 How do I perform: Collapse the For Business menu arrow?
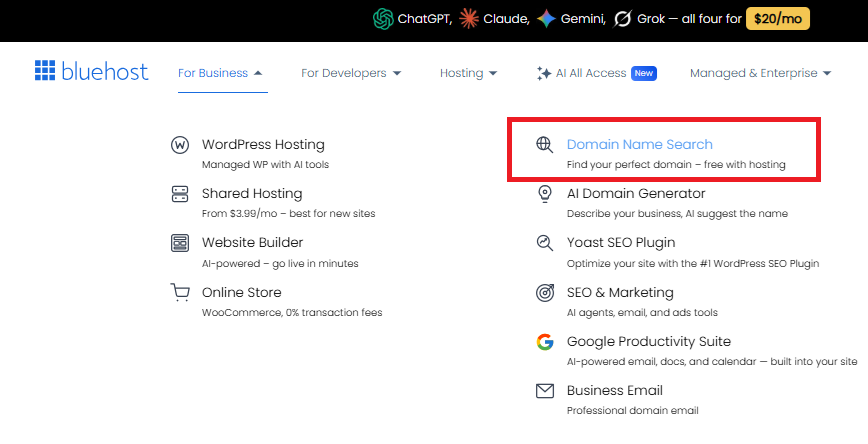tap(258, 73)
